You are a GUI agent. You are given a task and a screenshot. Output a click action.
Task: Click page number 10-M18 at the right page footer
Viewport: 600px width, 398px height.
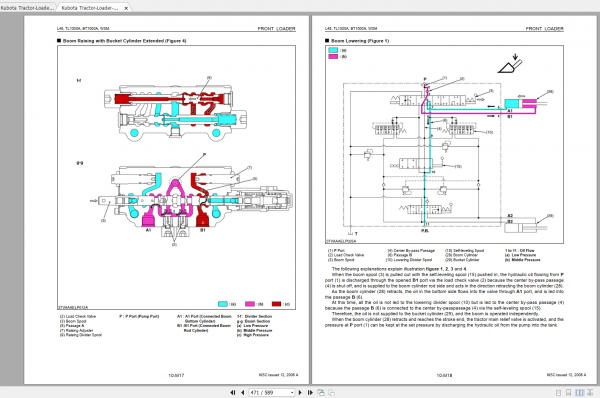click(x=444, y=375)
